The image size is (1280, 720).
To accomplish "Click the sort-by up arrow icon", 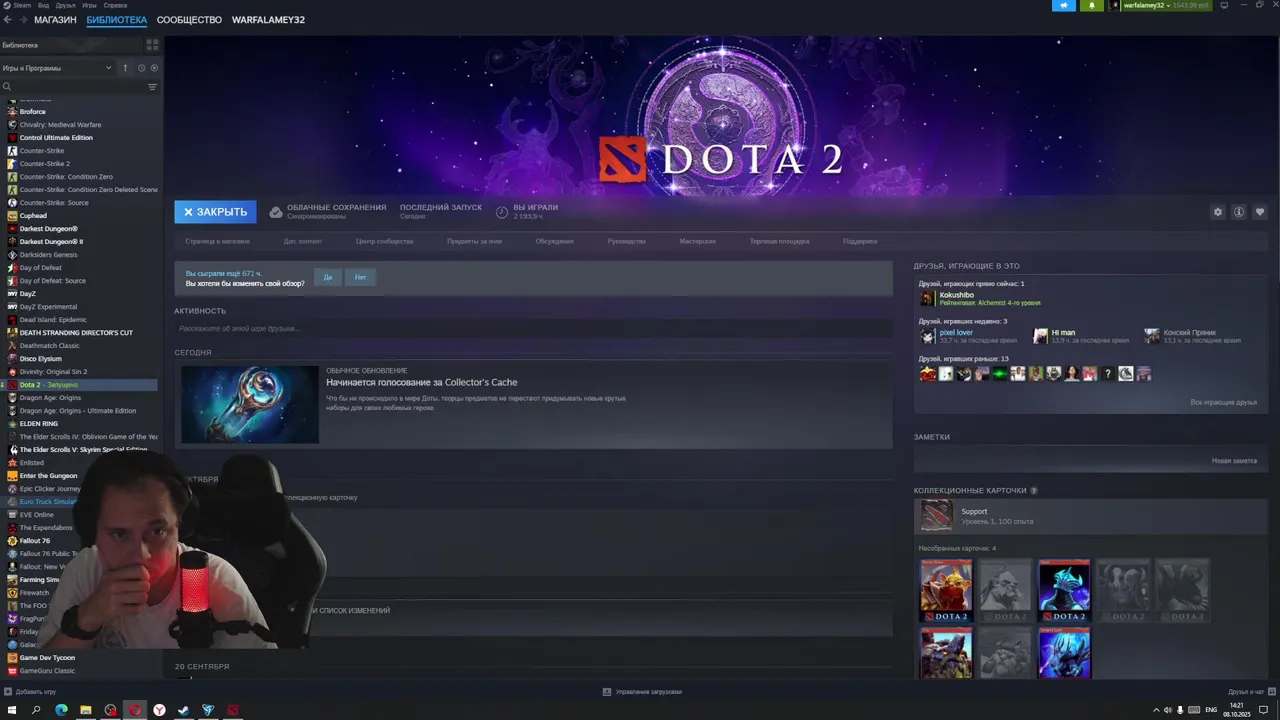I will [x=125, y=68].
